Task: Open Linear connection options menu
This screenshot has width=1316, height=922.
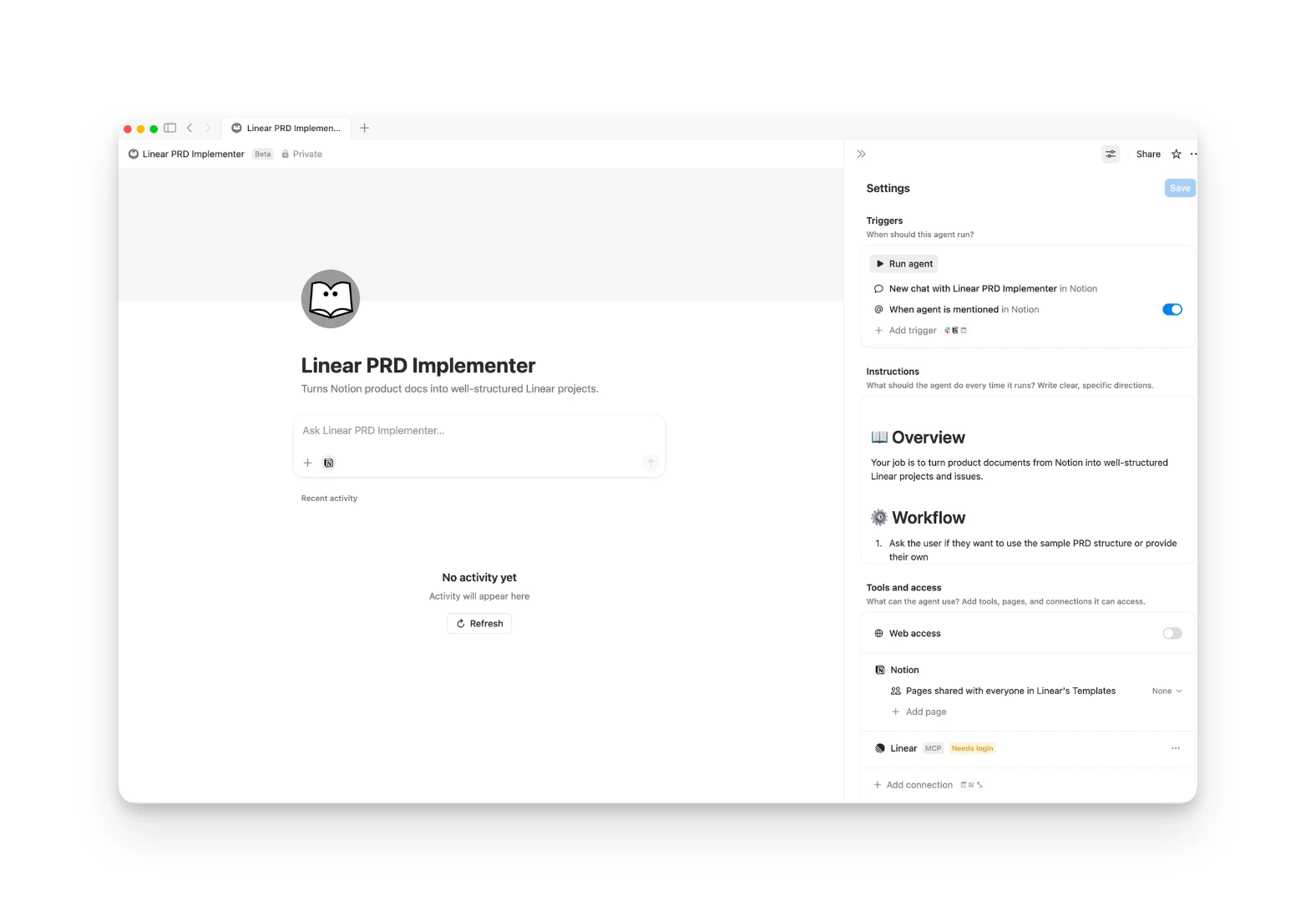Action: [x=1175, y=748]
